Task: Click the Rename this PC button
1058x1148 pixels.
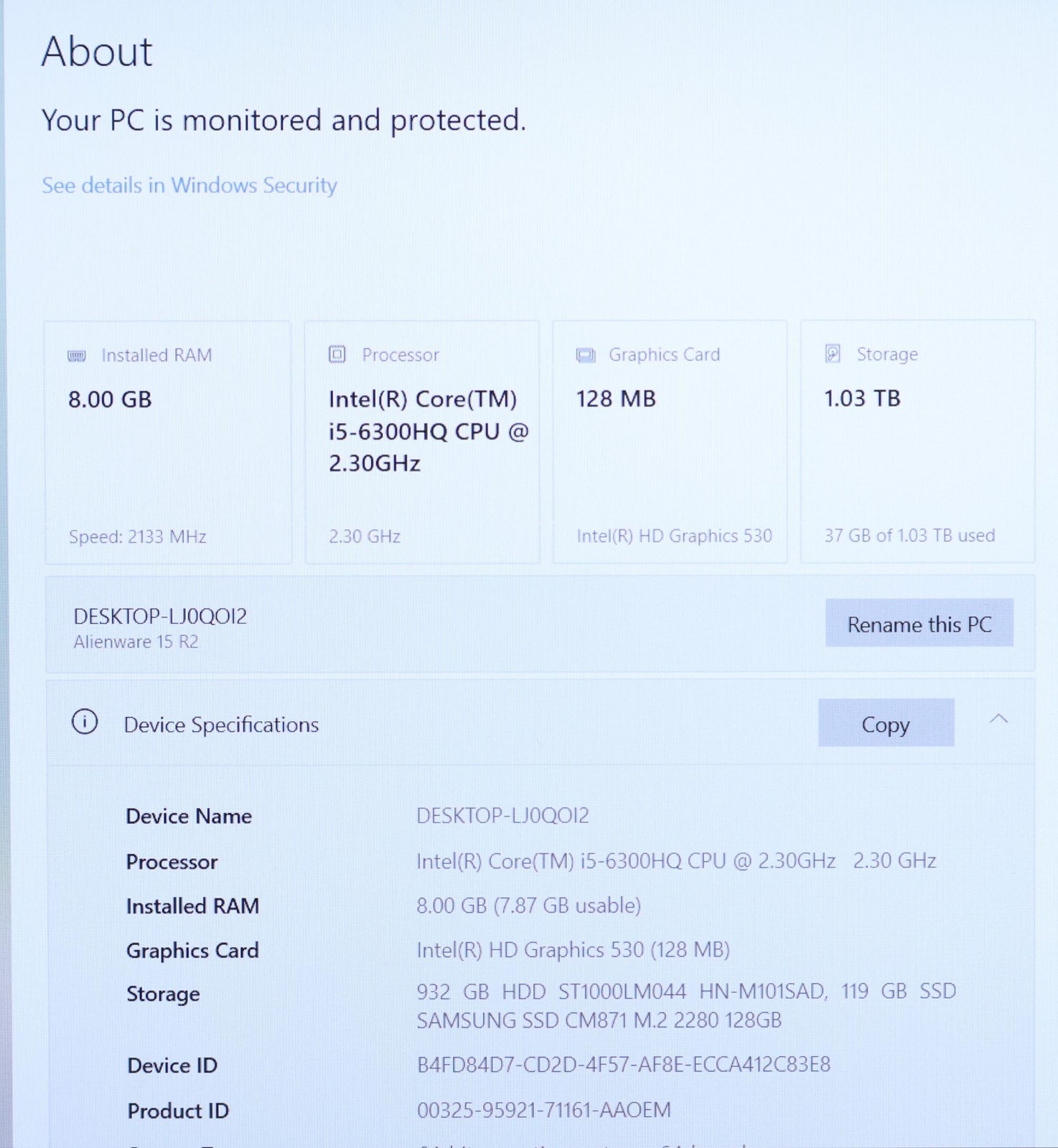Action: coord(919,623)
